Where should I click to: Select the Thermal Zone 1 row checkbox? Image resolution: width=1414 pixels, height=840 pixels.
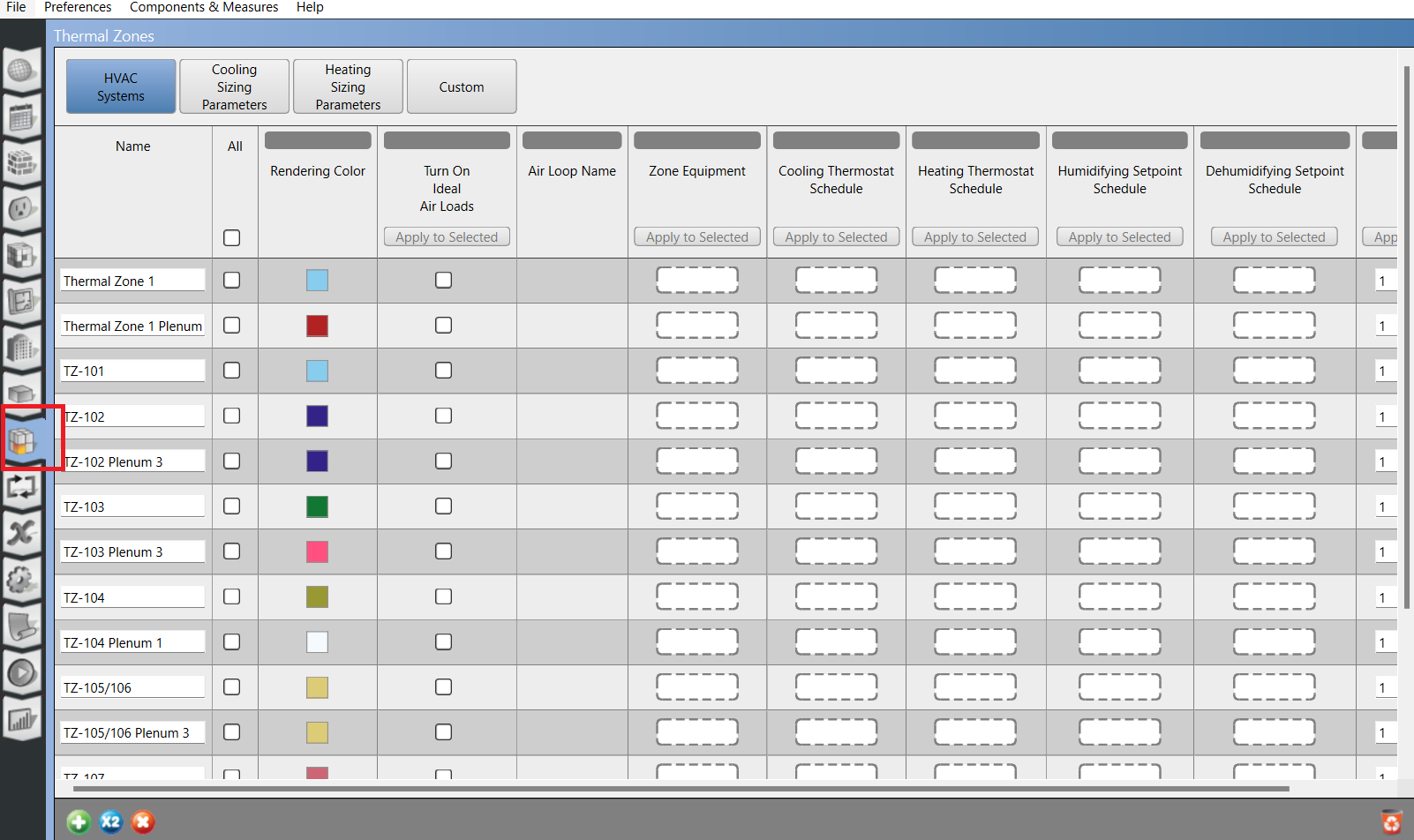coord(232,280)
